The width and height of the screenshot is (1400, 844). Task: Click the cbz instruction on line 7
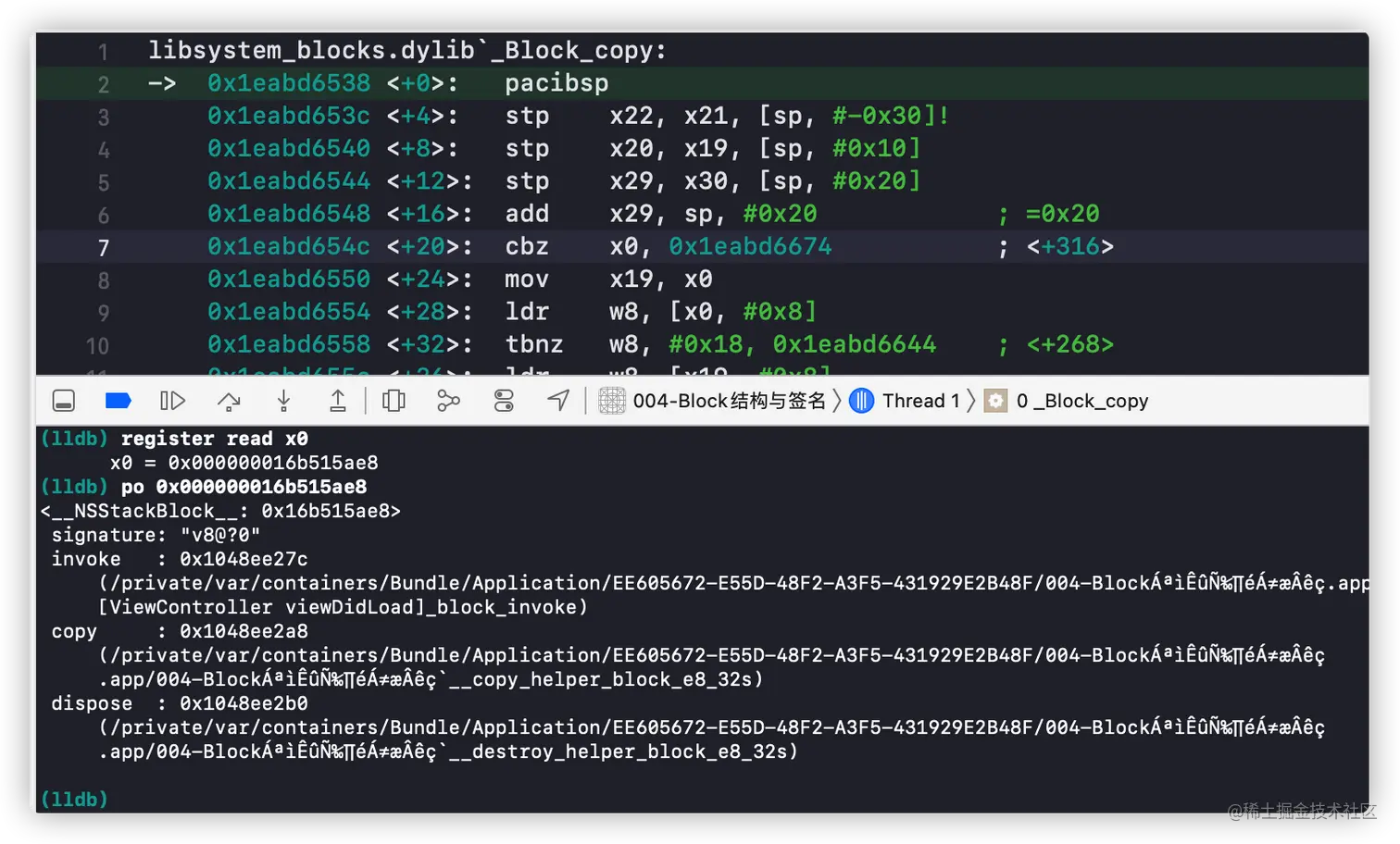[x=527, y=246]
